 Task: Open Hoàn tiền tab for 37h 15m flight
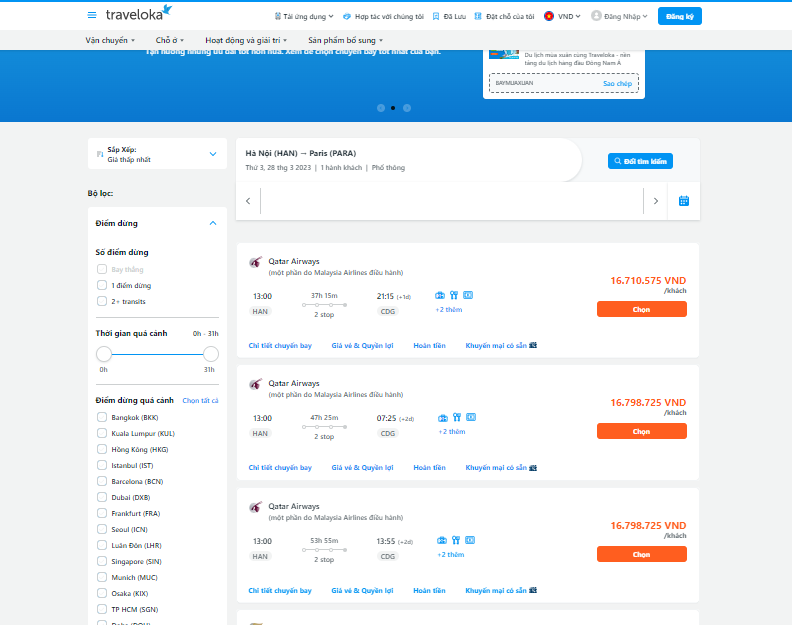429,346
